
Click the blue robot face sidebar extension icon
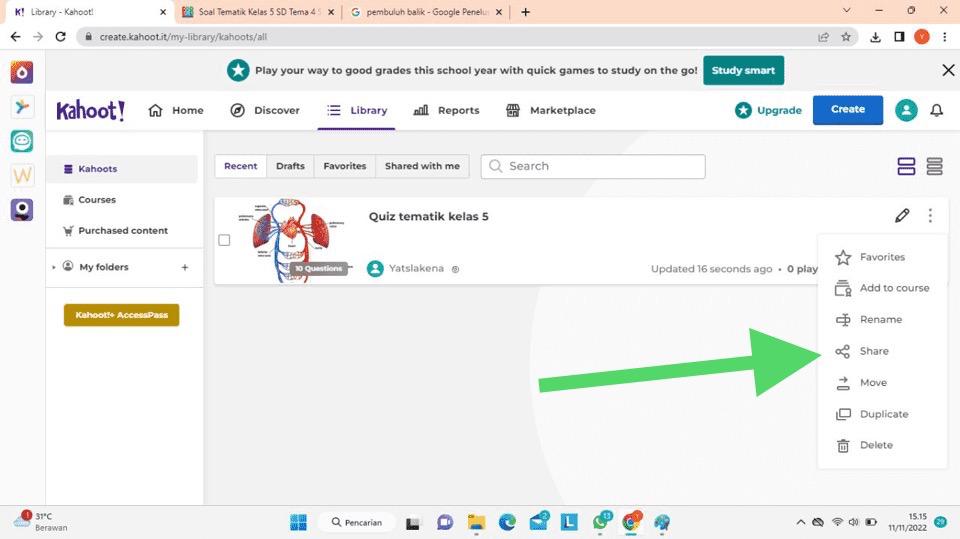21,141
